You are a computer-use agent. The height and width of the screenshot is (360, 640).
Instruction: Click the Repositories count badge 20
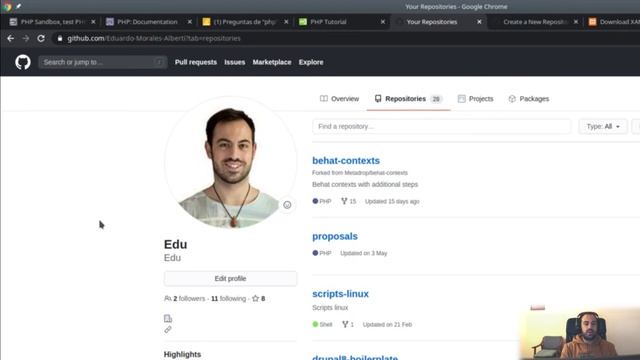436,99
